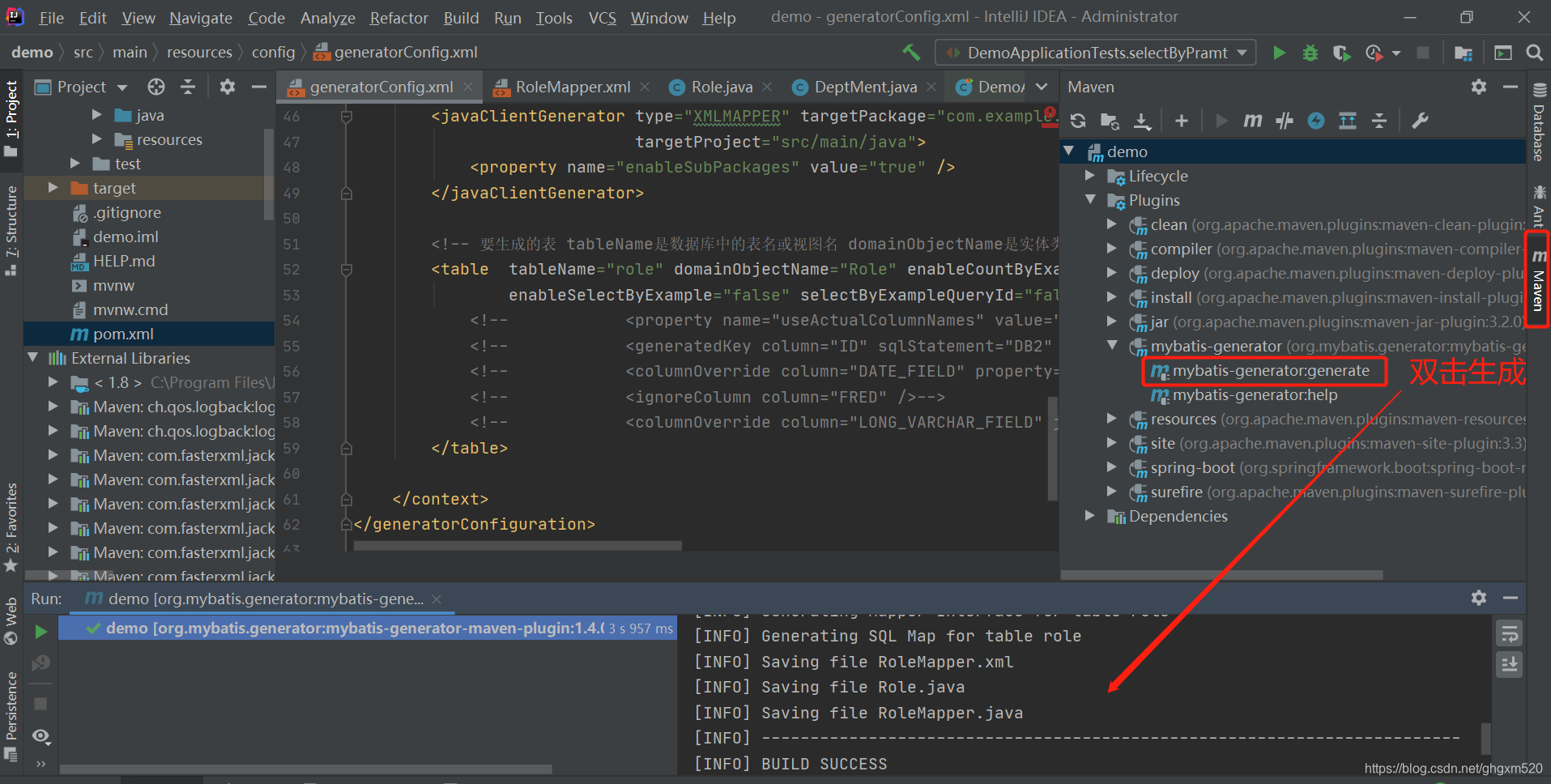Open the Navigate menu

point(201,18)
